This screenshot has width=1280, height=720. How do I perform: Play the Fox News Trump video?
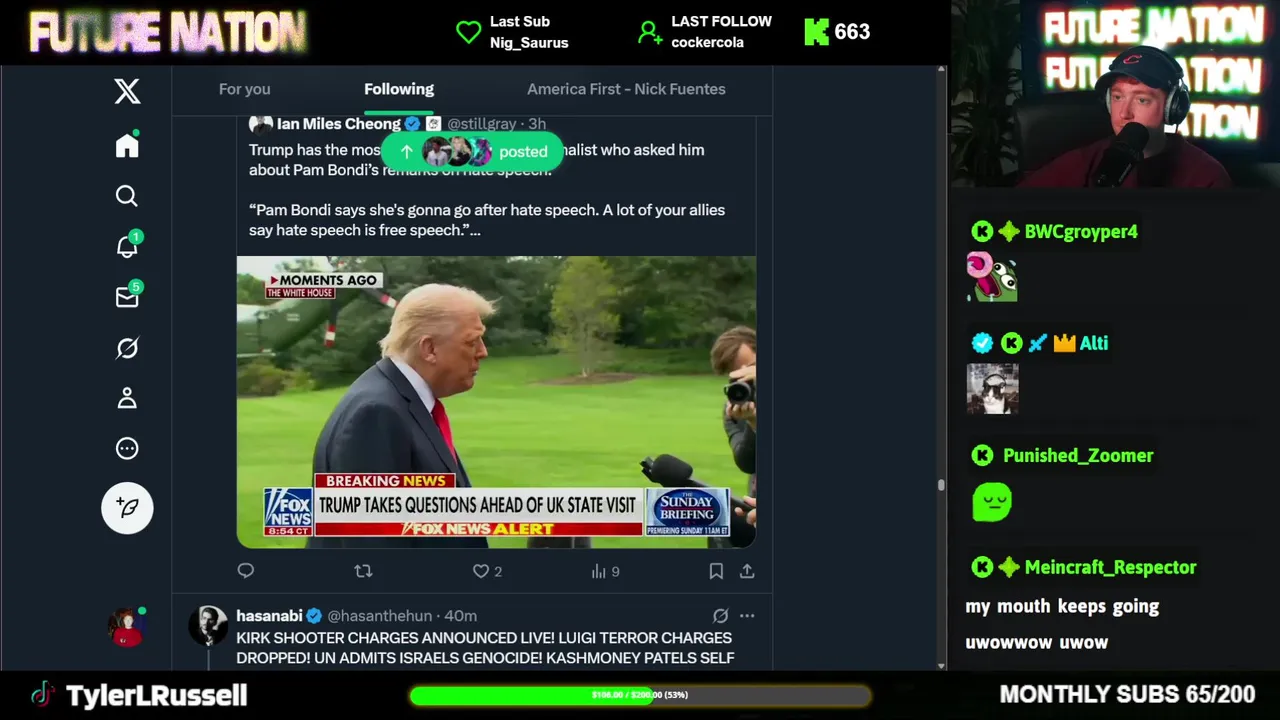pyautogui.click(x=496, y=402)
